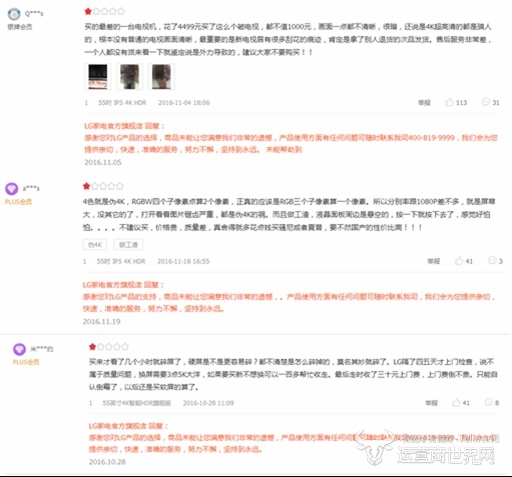This screenshot has height=477, width=512.
Task: Click the 2016-10-28 11:09 timestamp
Action: [208, 403]
